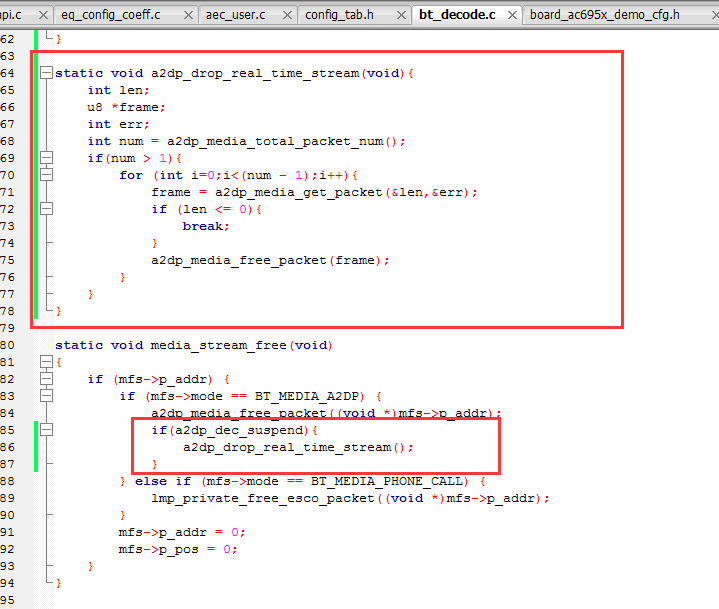Click on media_stream_free function name on line 80
The width and height of the screenshot is (719, 609).
pos(218,345)
